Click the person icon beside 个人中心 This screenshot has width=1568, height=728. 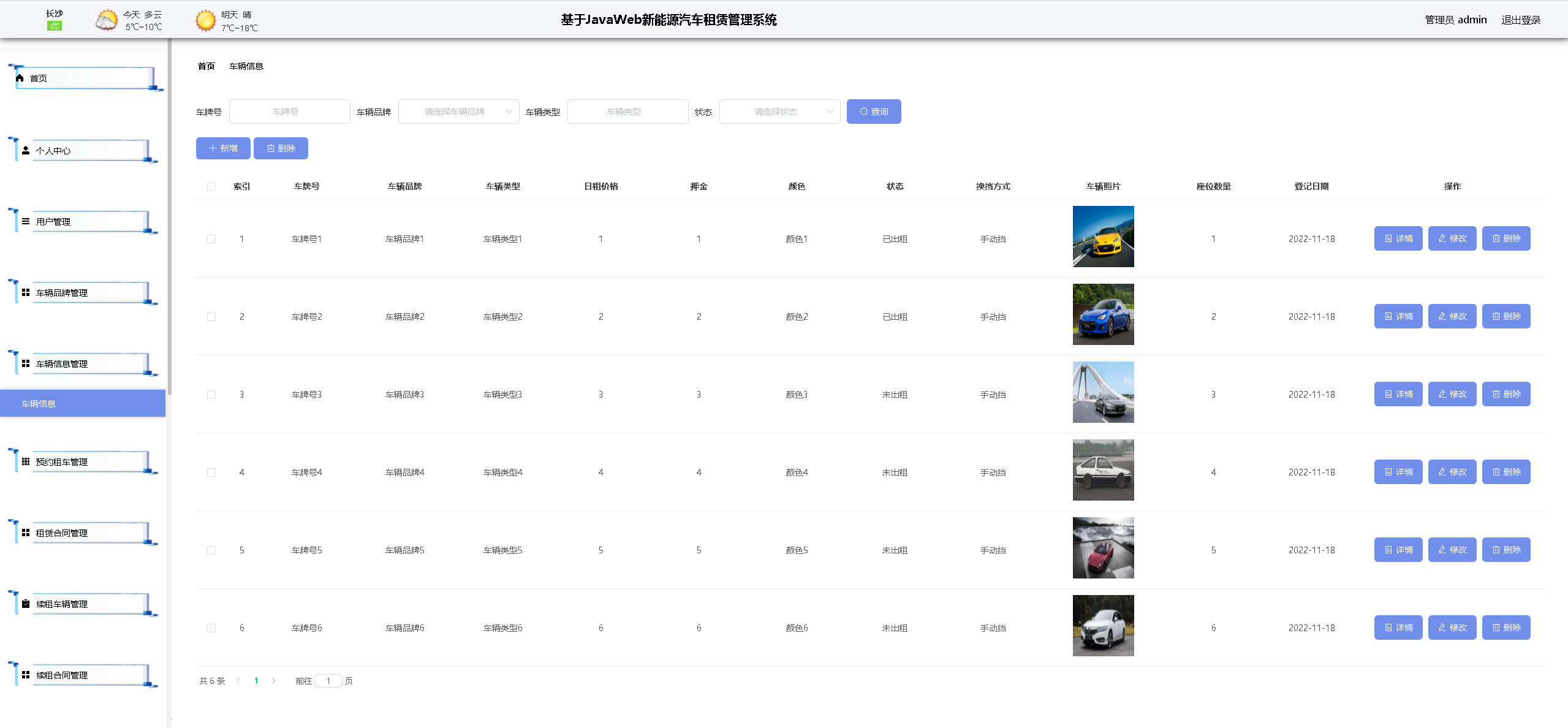[26, 150]
